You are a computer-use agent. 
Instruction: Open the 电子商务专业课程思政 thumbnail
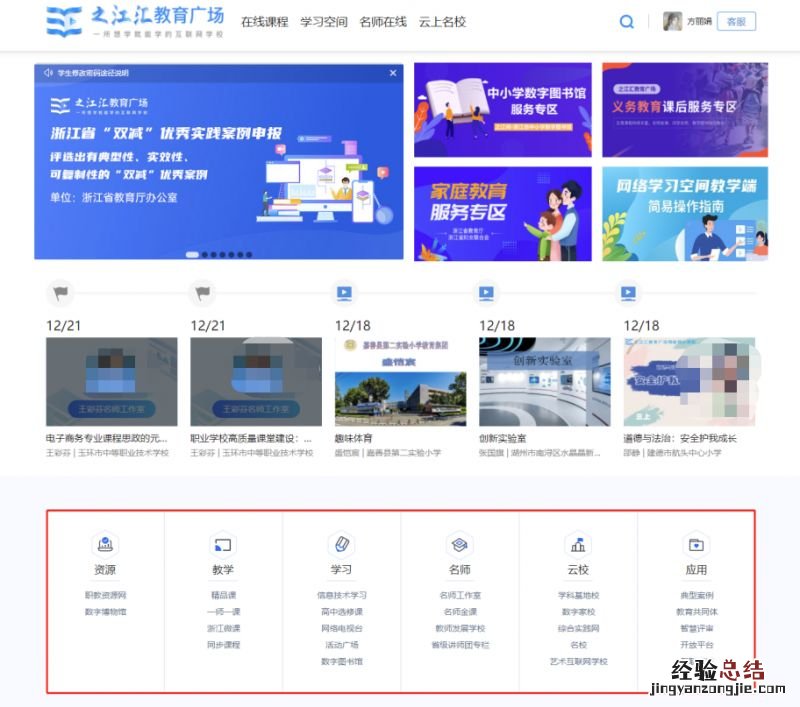112,382
